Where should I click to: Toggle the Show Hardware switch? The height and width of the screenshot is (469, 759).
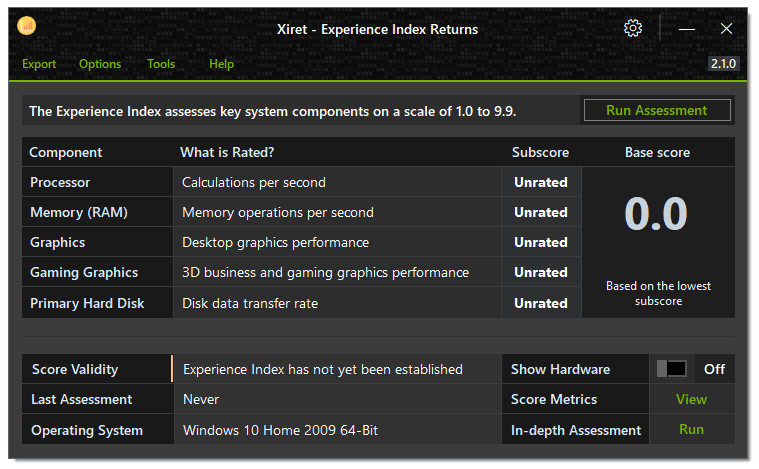(x=671, y=369)
